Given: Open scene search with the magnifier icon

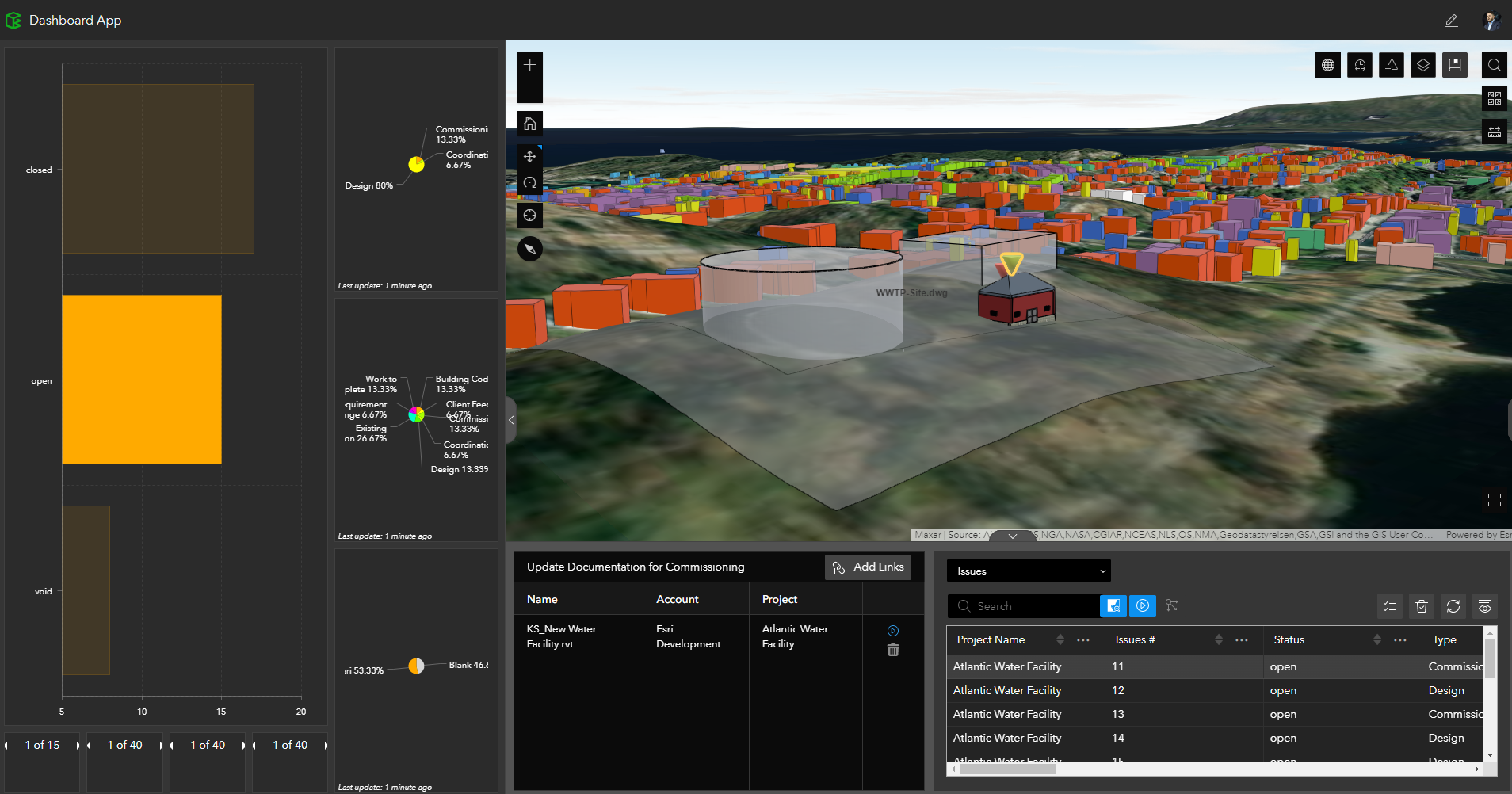Looking at the screenshot, I should (1495, 65).
